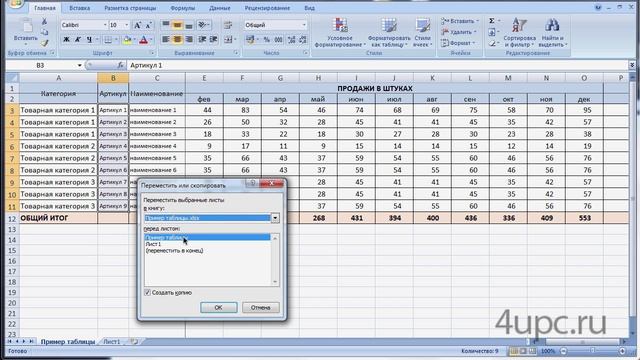Toggle center horizontal alignment
Viewport: 640px width, 360px height.
click(177, 39)
